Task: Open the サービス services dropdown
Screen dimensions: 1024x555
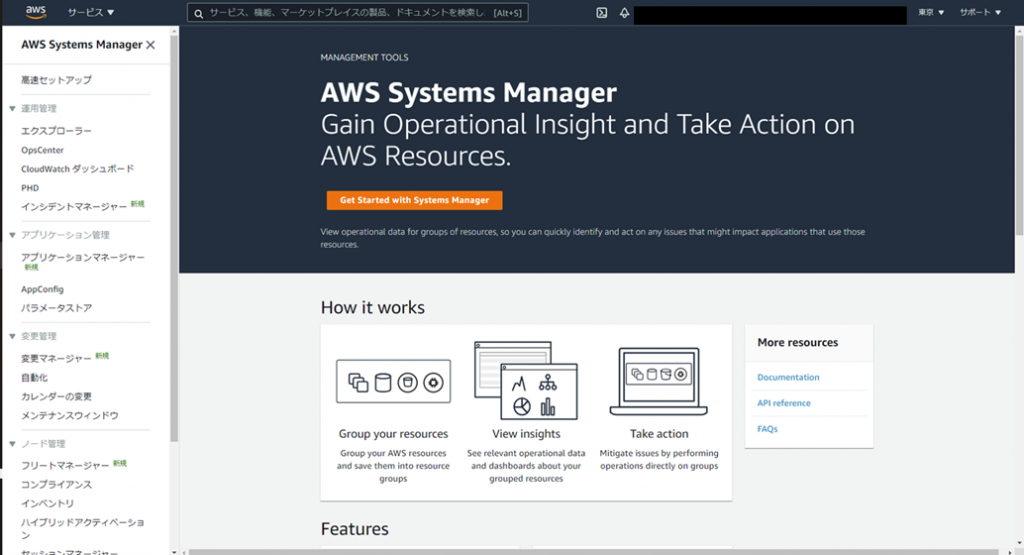Action: 91,12
